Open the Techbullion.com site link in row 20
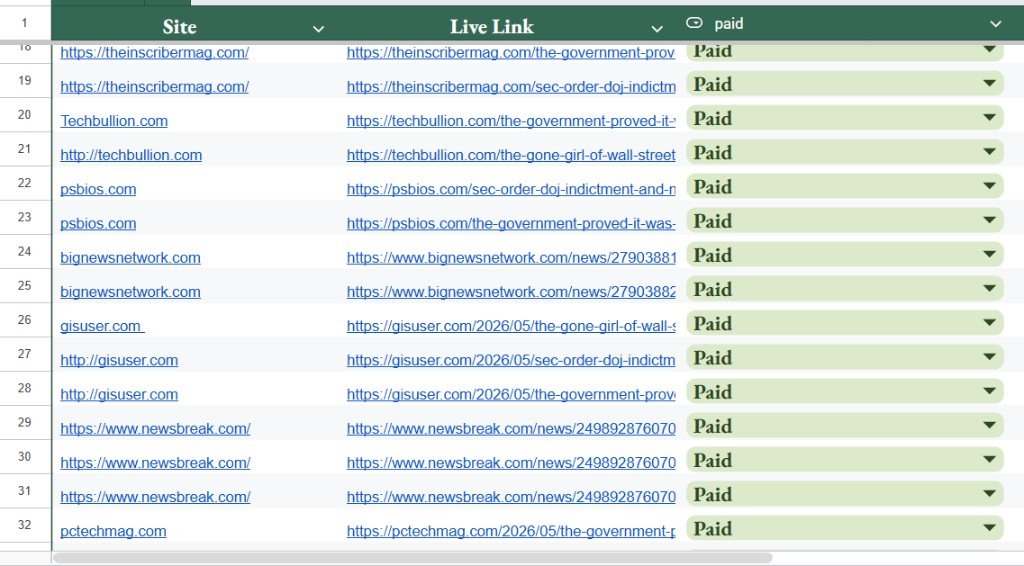The height and width of the screenshot is (566, 1024). [114, 121]
